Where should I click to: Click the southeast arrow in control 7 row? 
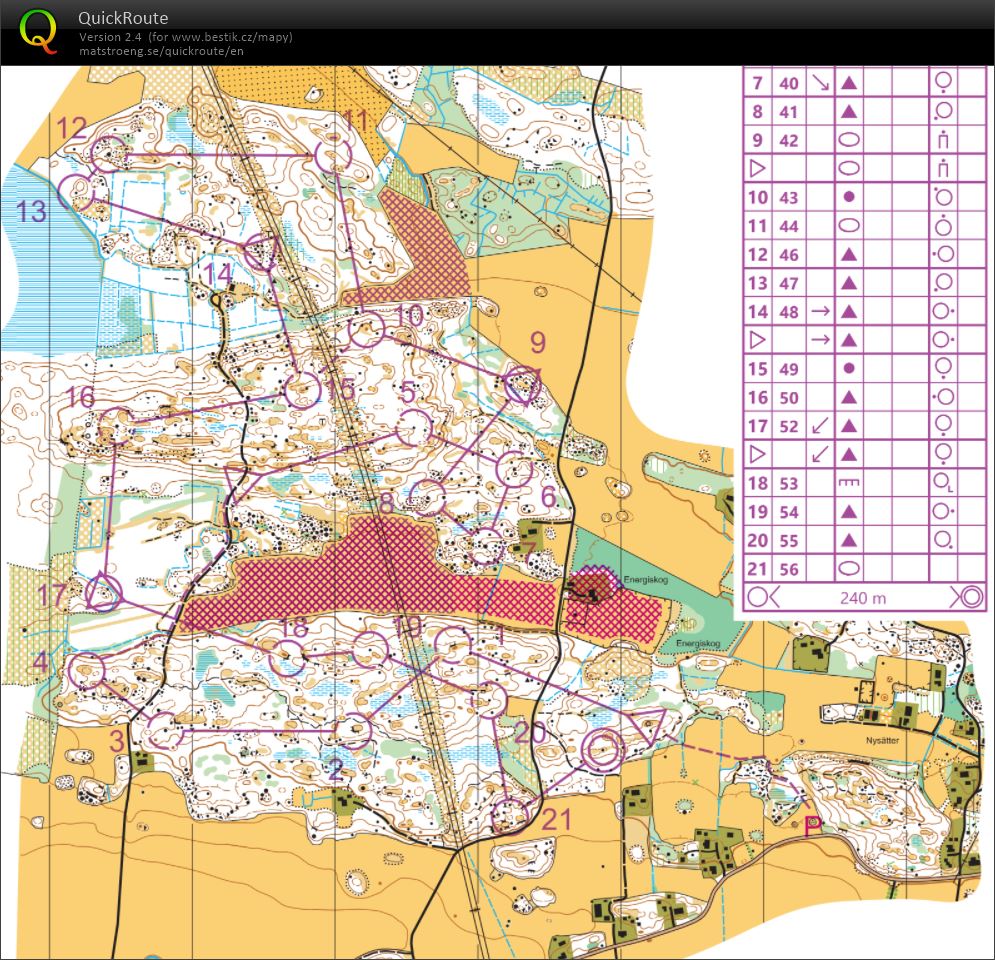click(820, 84)
